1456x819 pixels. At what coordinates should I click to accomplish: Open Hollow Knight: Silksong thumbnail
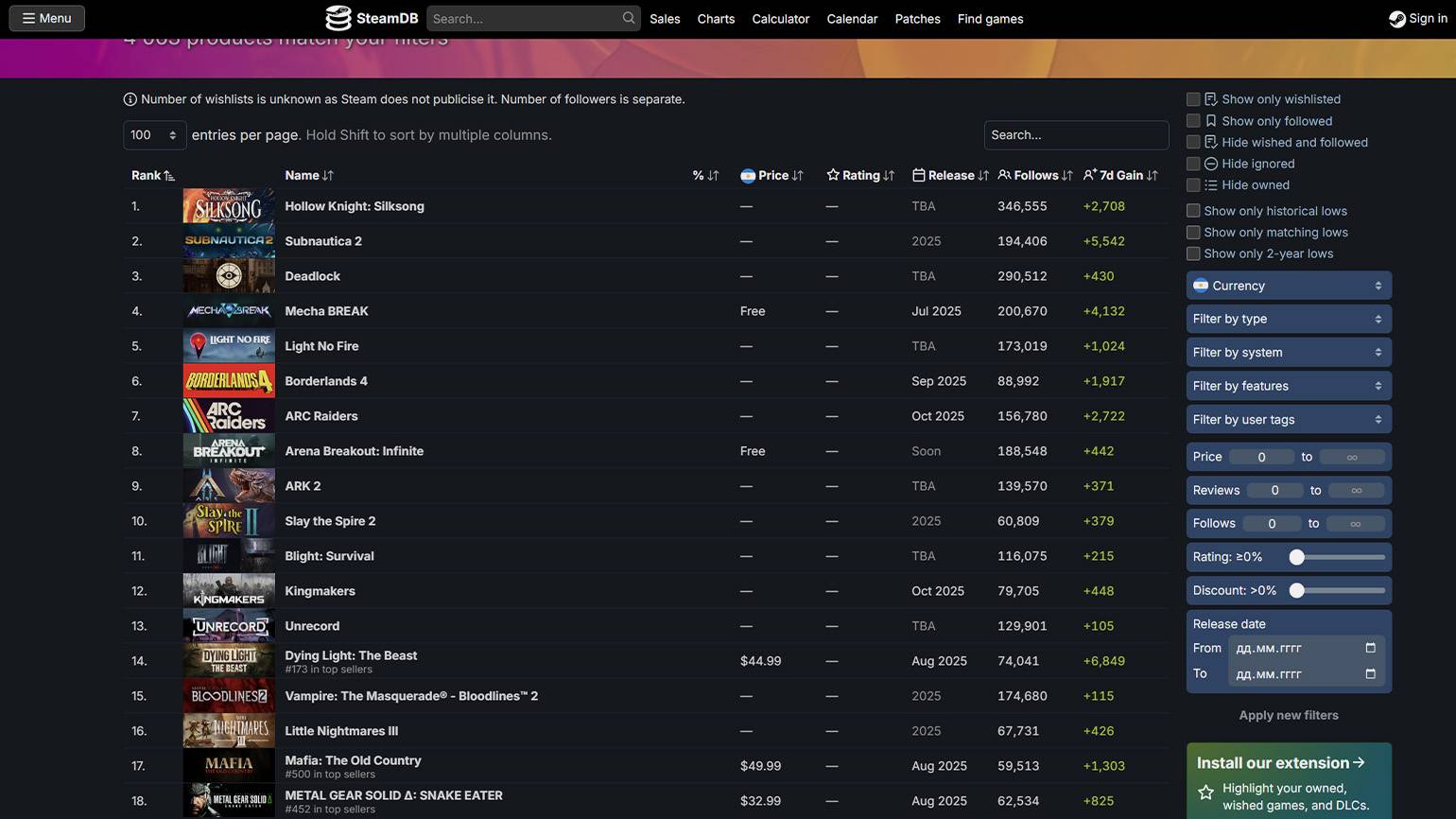pyautogui.click(x=229, y=206)
